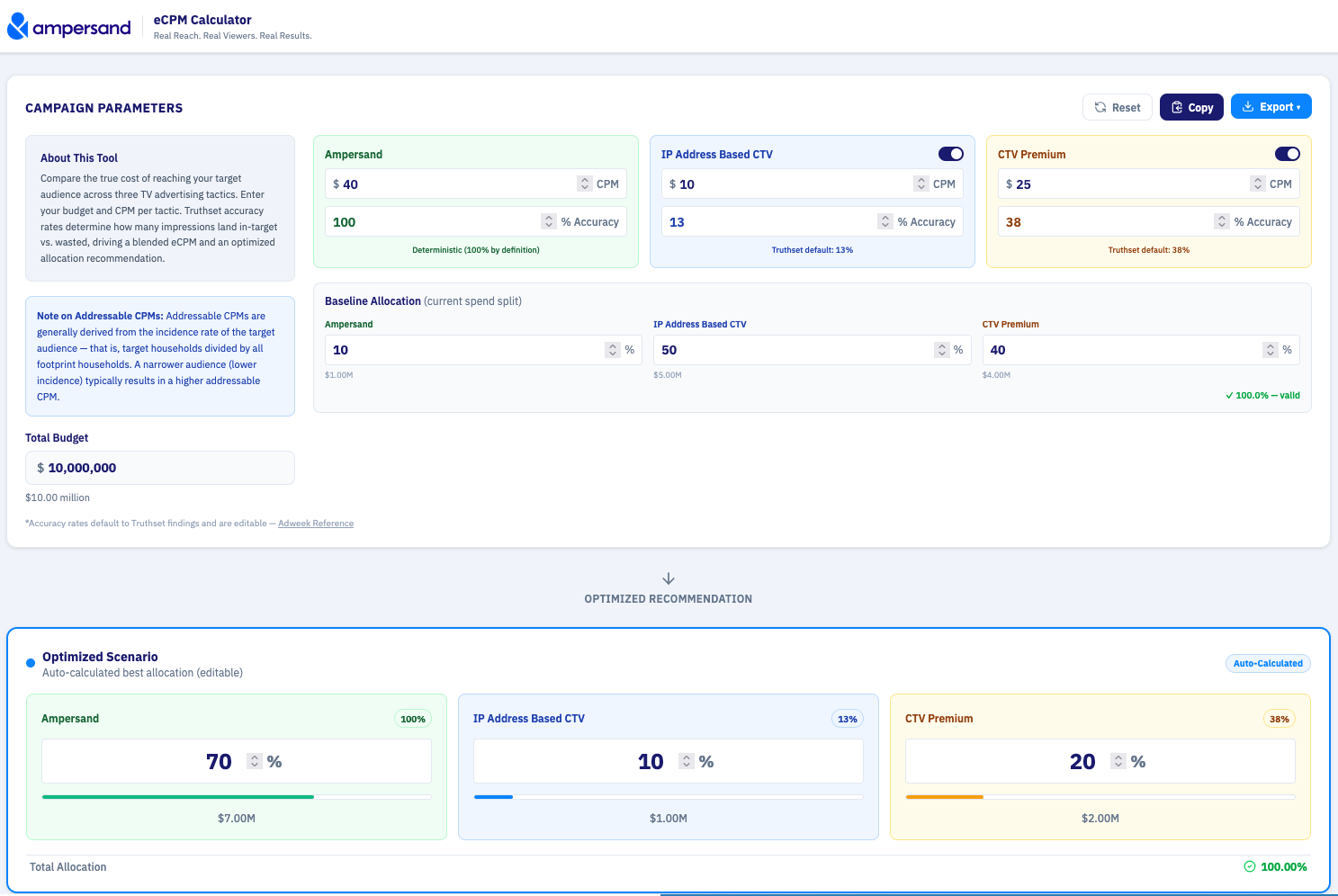Click the 100.00% total allocation check icon
Image resolution: width=1338 pixels, height=896 pixels.
(x=1250, y=866)
